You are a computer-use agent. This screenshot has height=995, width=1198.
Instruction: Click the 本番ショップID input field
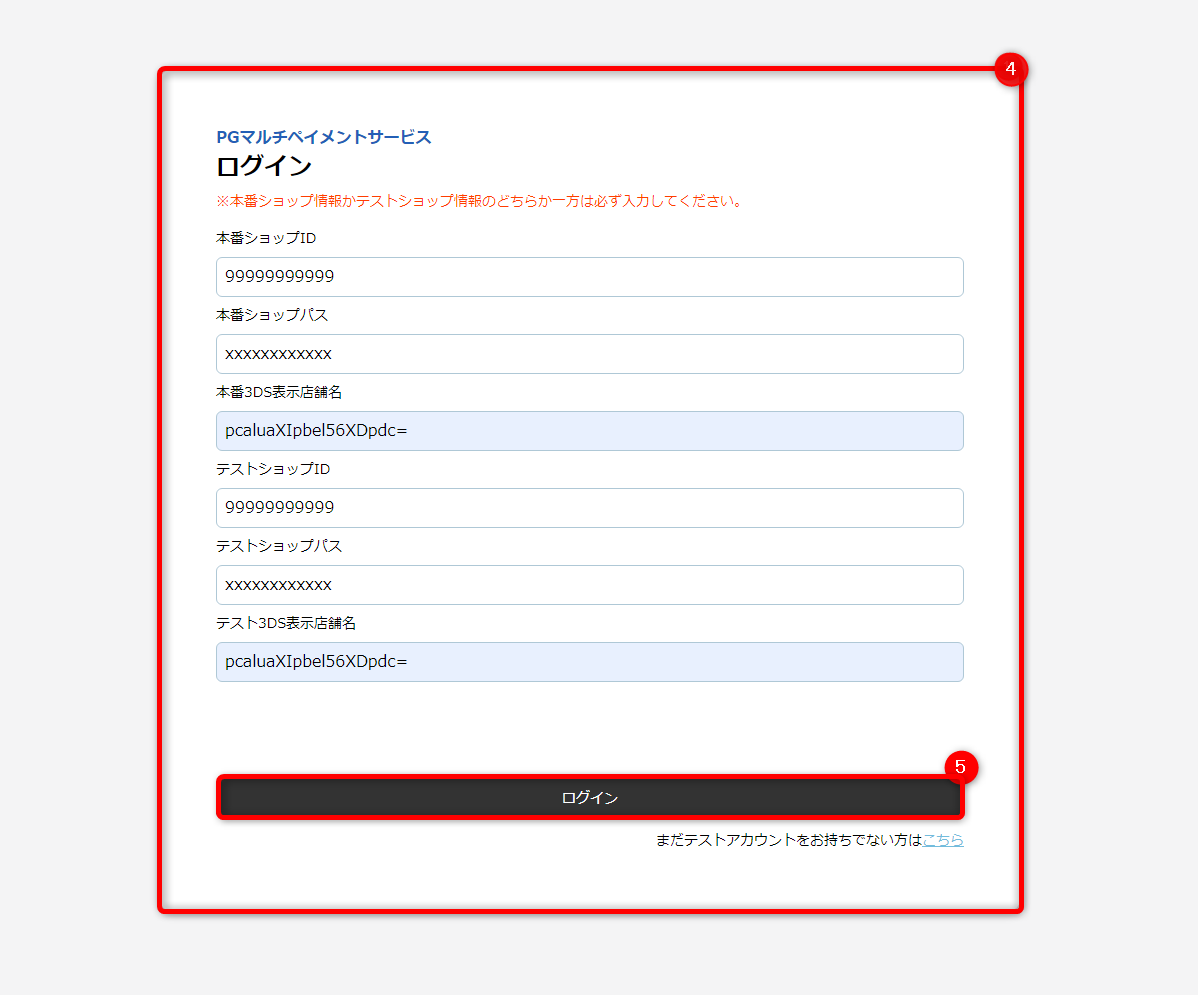pyautogui.click(x=590, y=277)
